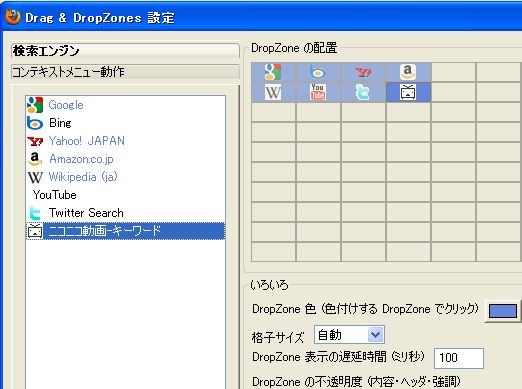Click the blue DropZone color swatch button
522x389 pixels.
pos(502,311)
